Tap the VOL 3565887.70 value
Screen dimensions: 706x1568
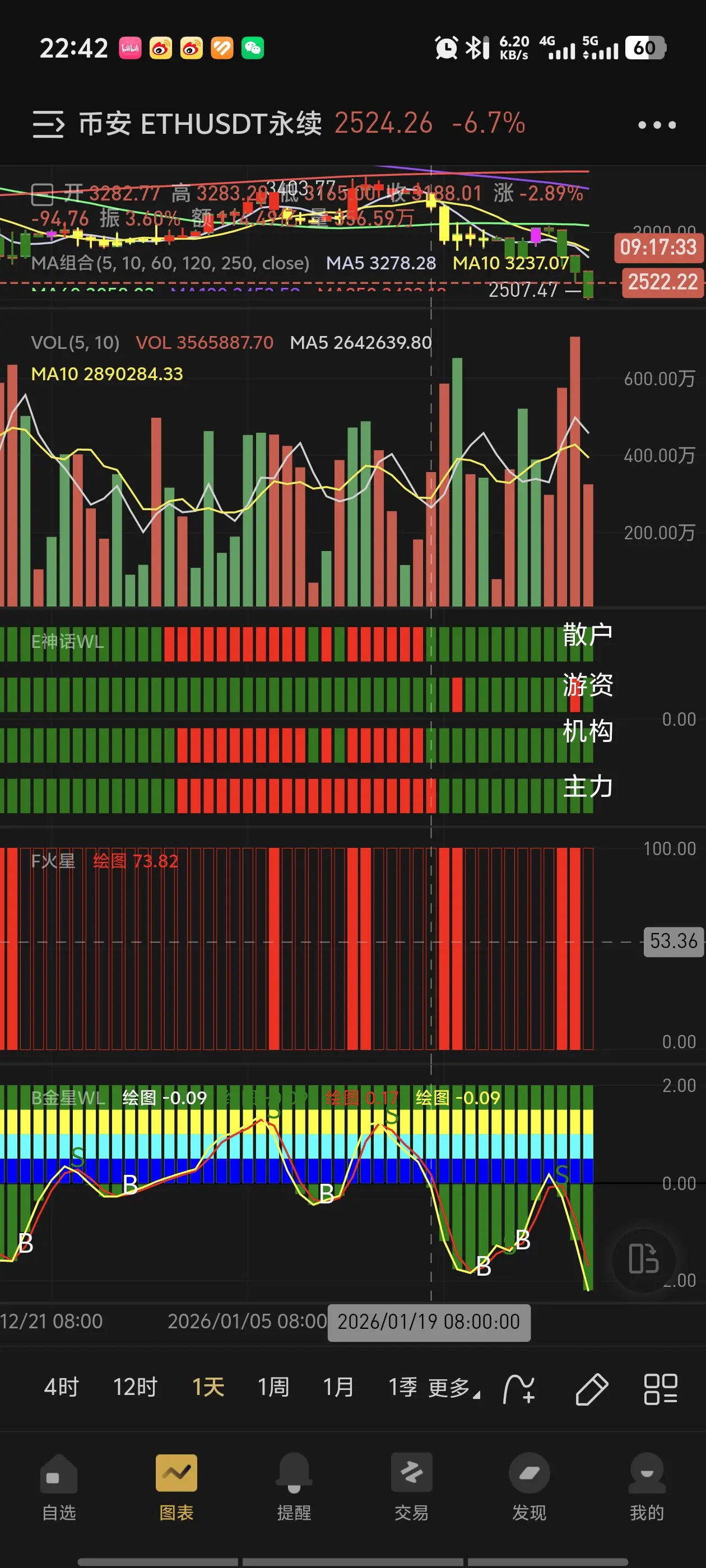[x=205, y=343]
